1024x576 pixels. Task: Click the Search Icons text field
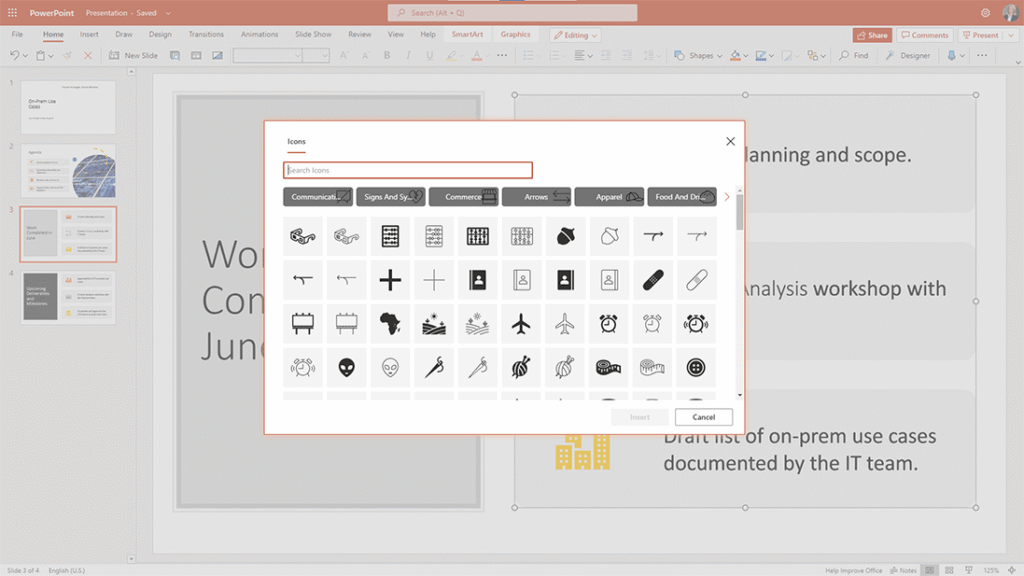tap(408, 170)
